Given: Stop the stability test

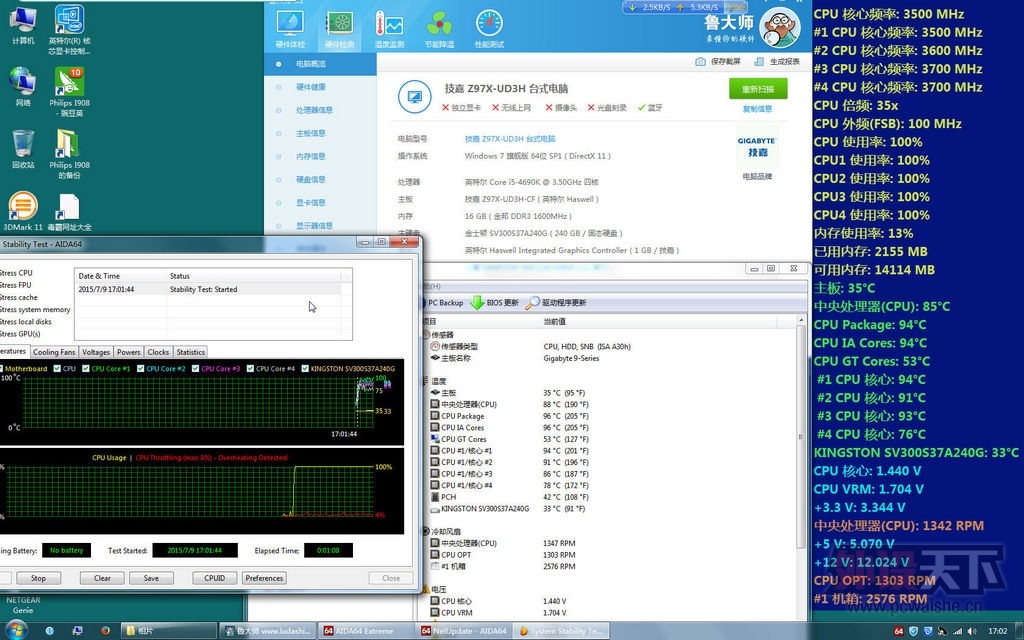Looking at the screenshot, I should tap(39, 578).
